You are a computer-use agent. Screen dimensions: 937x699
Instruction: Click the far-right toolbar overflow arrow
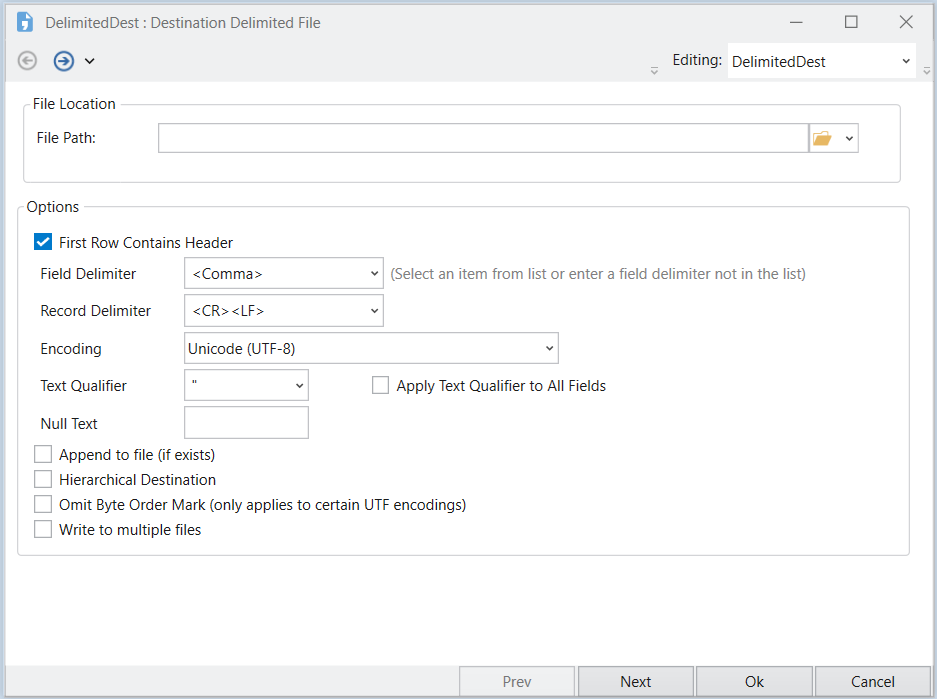(927, 70)
